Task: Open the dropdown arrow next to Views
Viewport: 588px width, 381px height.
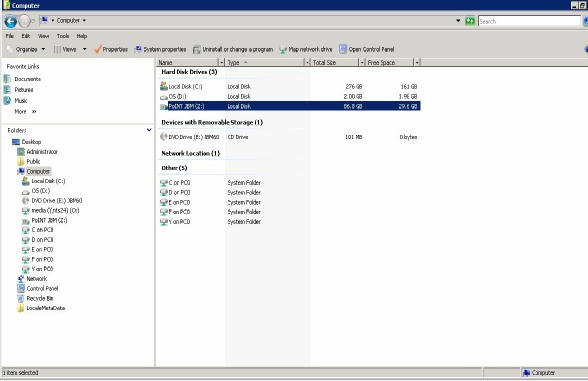Action: click(x=84, y=49)
